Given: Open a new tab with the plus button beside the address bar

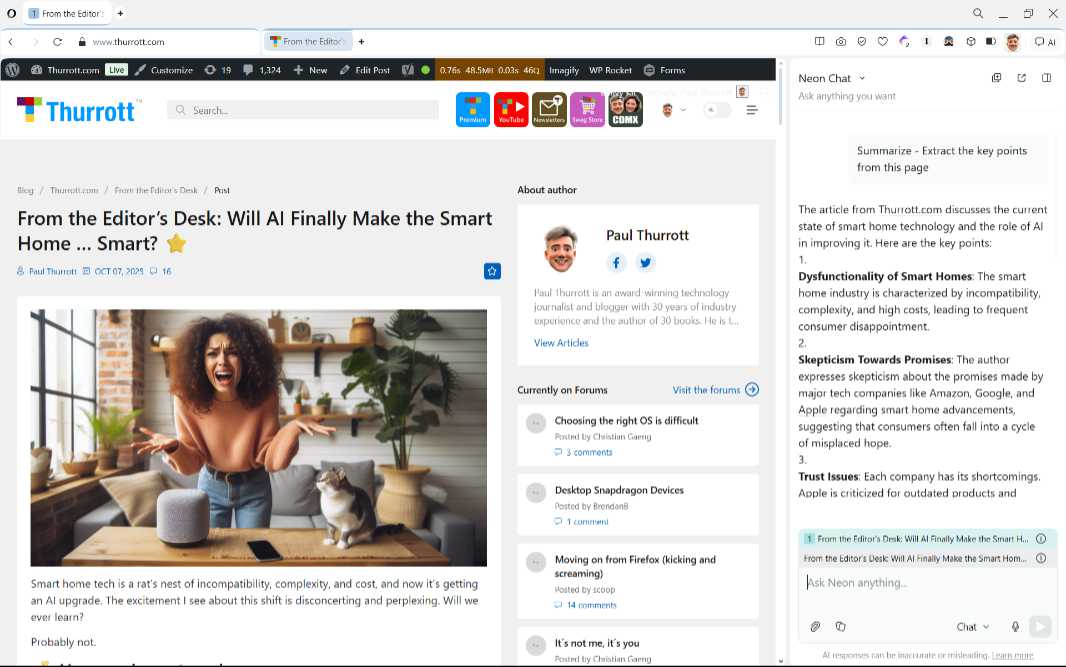Looking at the screenshot, I should (x=361, y=41).
